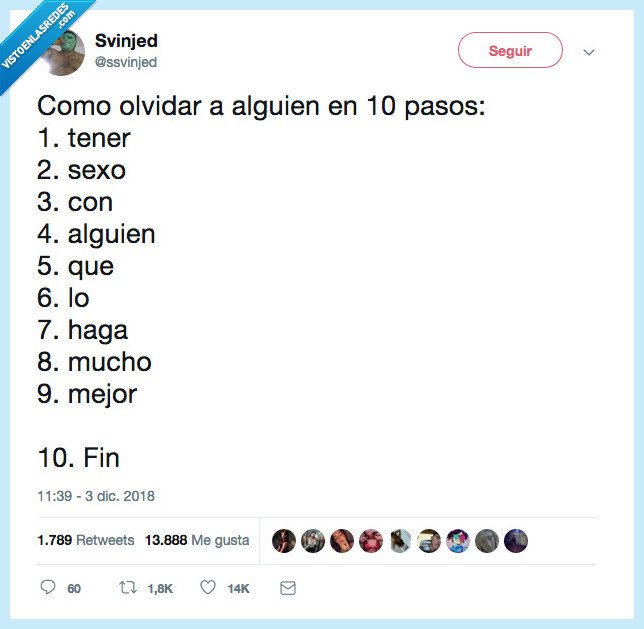Click the envelope direct message icon

pos(288,588)
